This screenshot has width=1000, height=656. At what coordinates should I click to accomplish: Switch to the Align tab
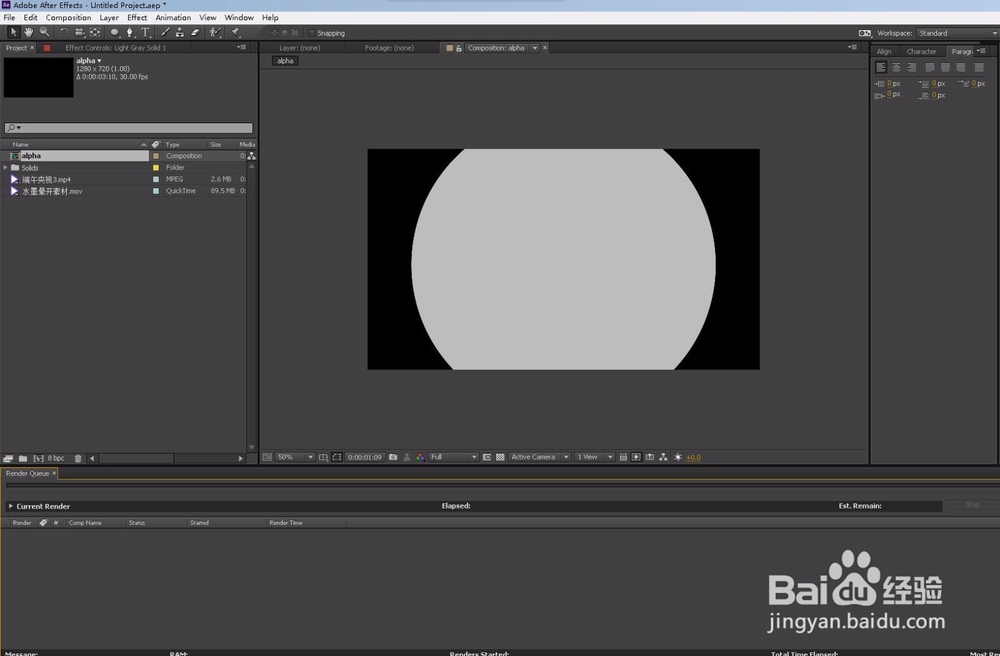coord(884,52)
